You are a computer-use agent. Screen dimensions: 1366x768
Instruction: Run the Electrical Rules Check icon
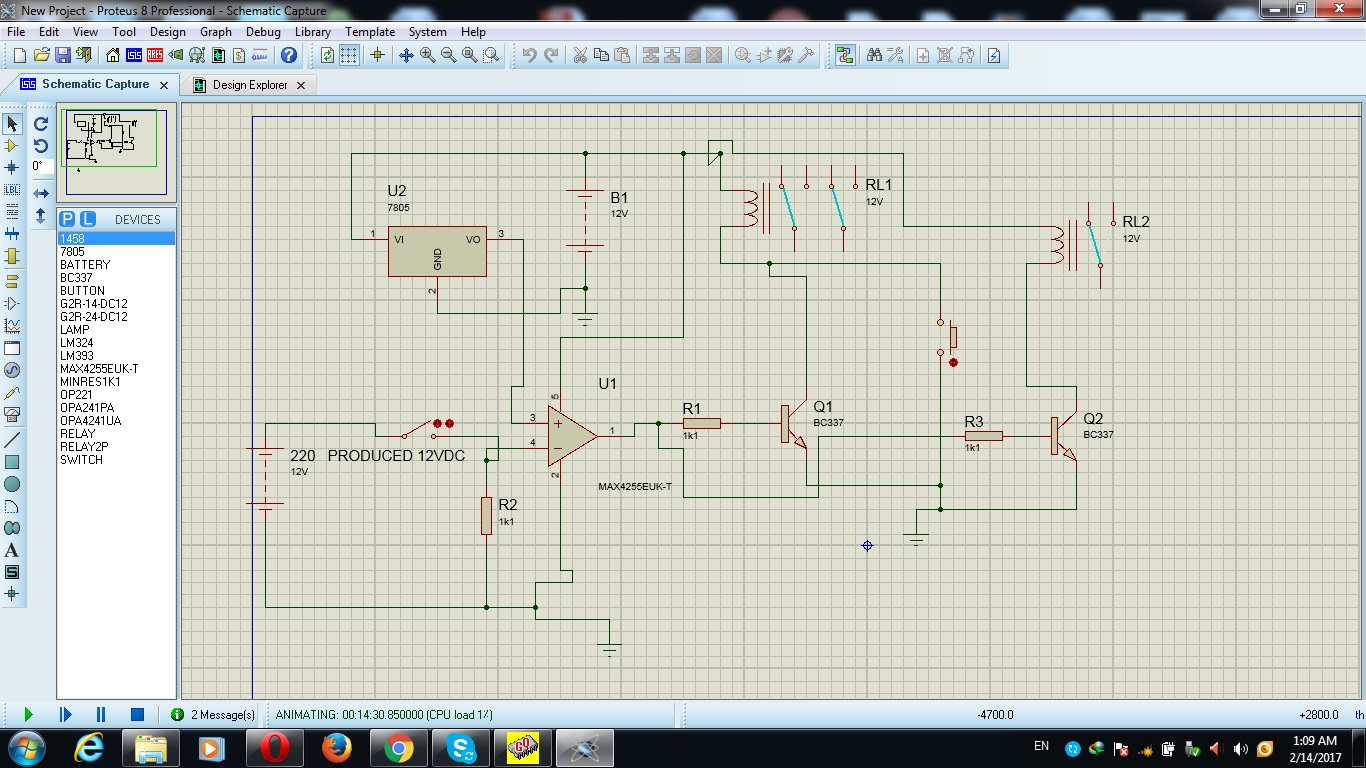994,55
